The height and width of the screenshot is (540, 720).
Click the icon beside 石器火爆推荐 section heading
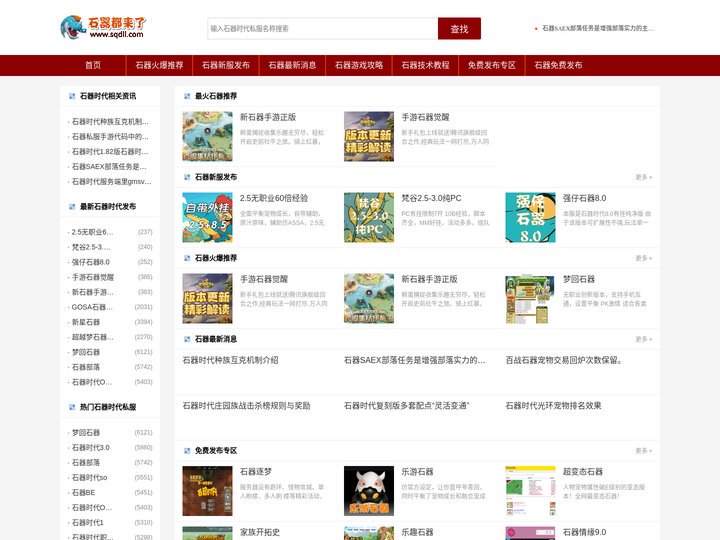pyautogui.click(x=187, y=258)
